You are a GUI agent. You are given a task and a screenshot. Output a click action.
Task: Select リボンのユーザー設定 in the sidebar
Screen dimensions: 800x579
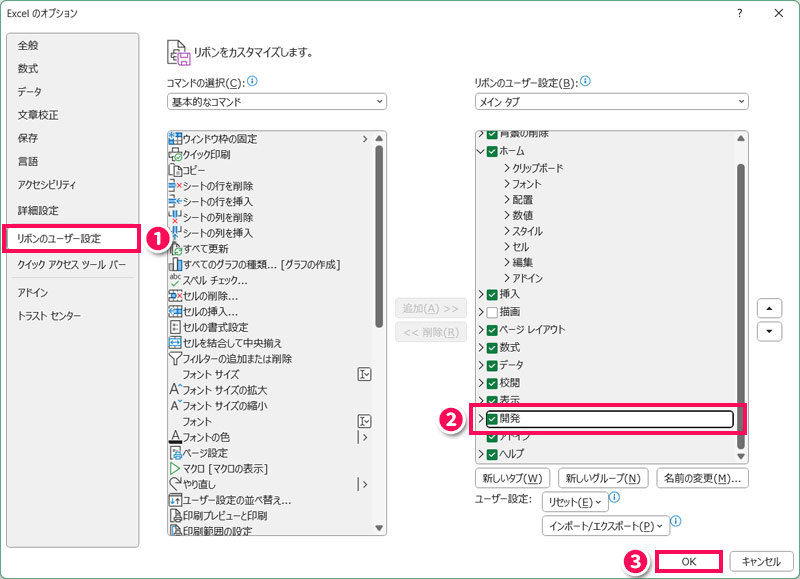[71, 238]
